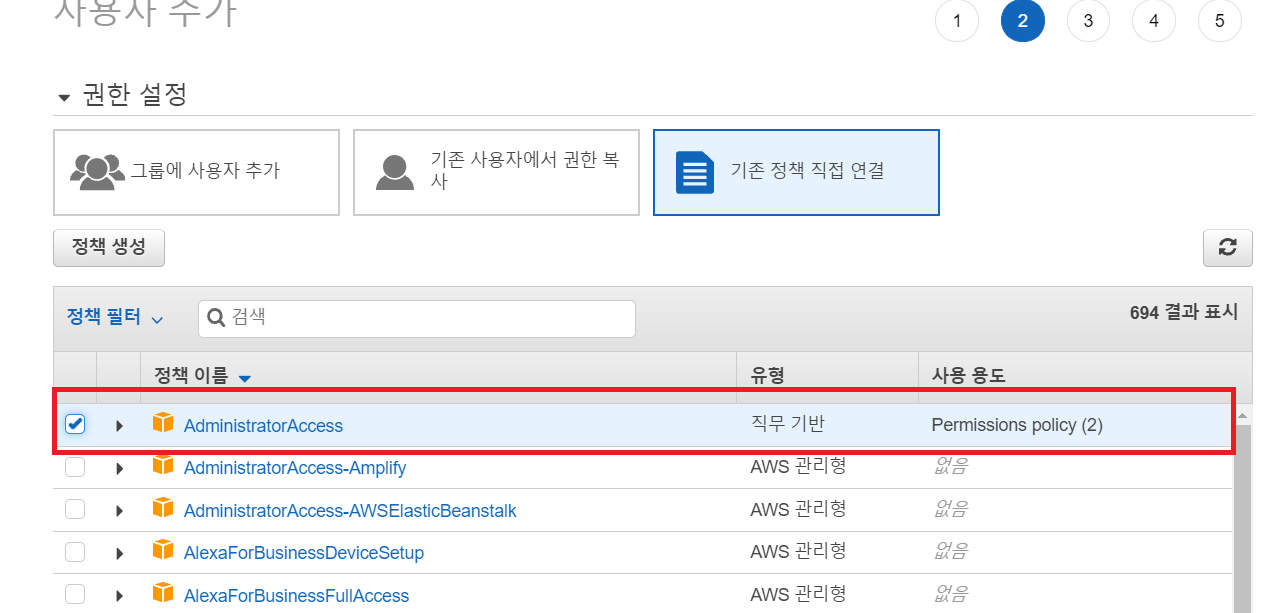Open the AlexaForBusinessFullAccess policy link

296,596
